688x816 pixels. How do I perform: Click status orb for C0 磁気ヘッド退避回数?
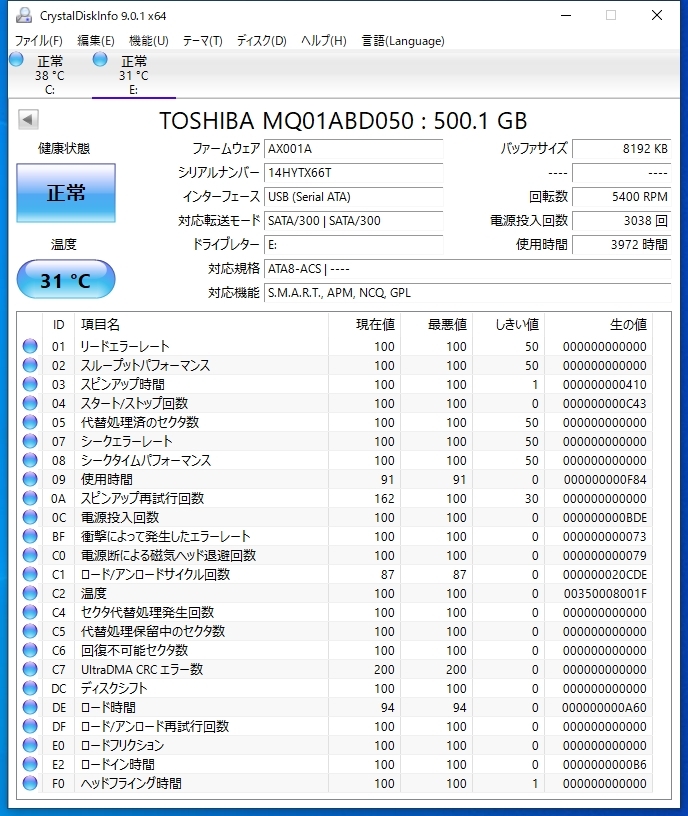point(30,555)
